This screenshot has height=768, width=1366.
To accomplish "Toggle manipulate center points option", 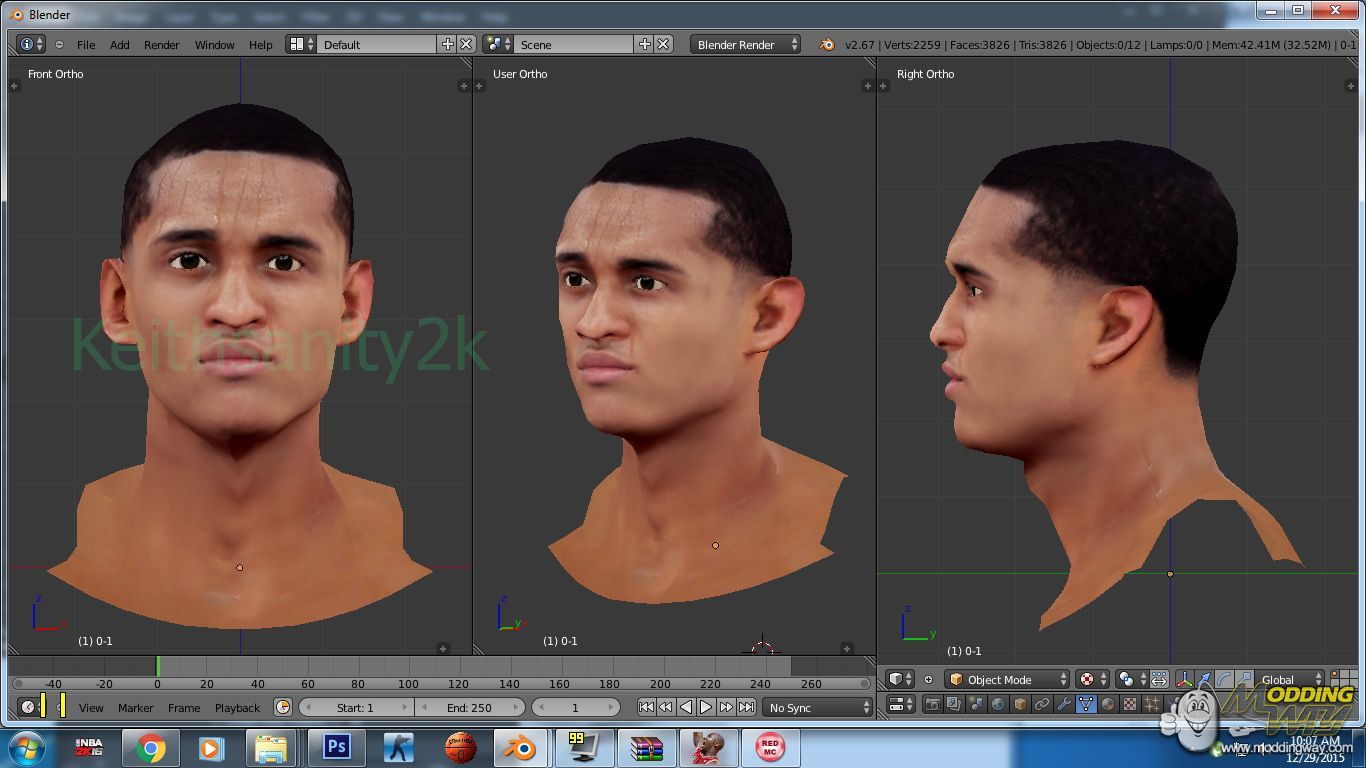I will [1159, 679].
